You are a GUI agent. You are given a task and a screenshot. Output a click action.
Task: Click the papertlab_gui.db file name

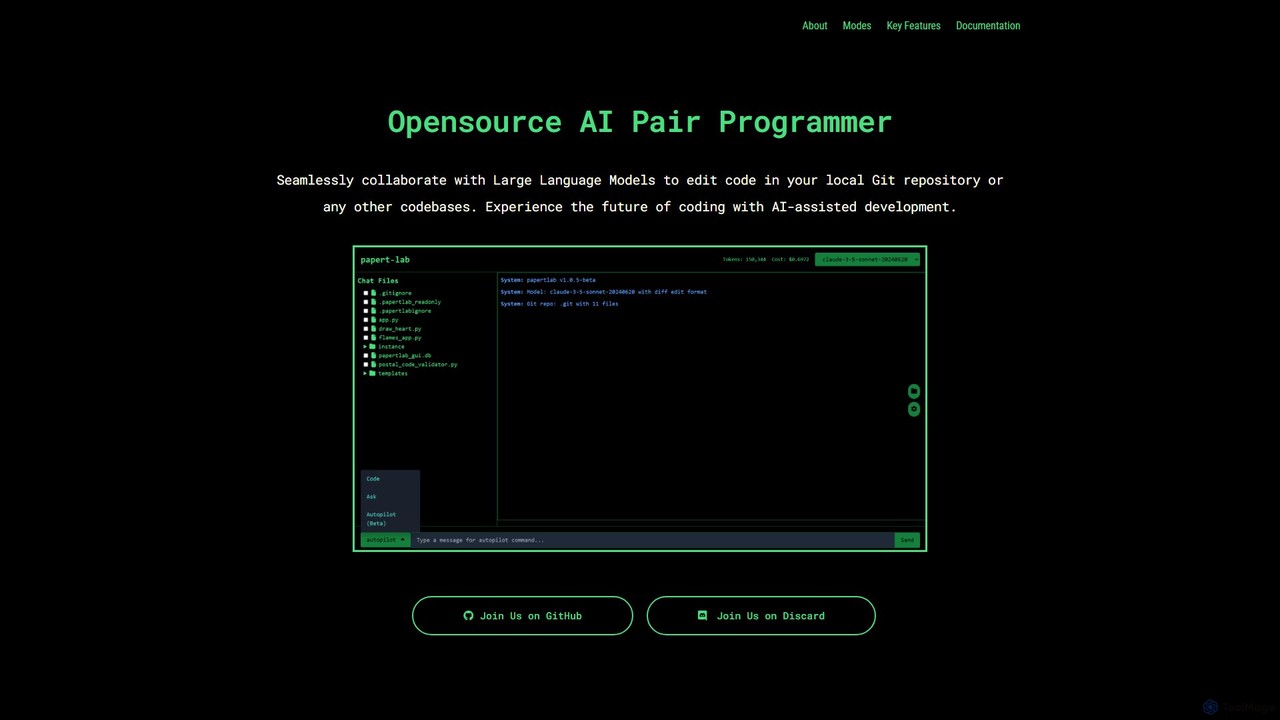[x=405, y=356]
